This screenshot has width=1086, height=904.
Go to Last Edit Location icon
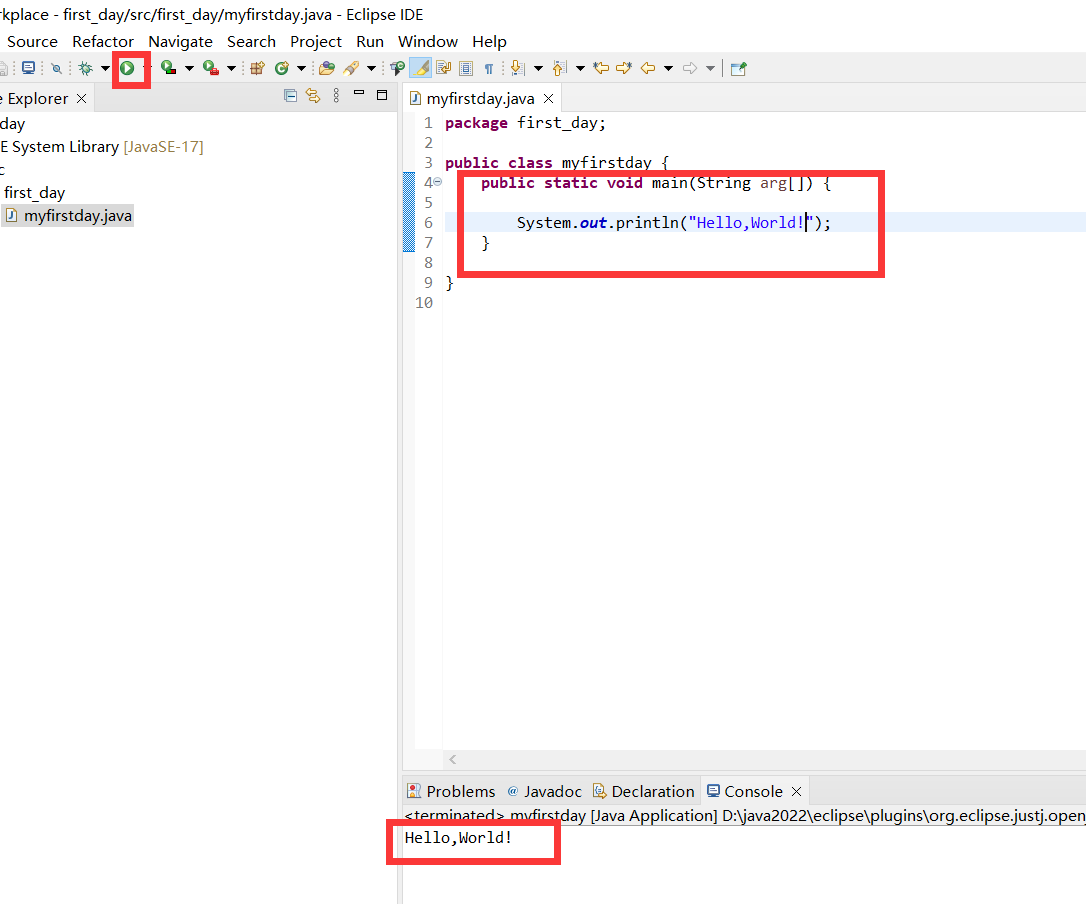(x=601, y=68)
